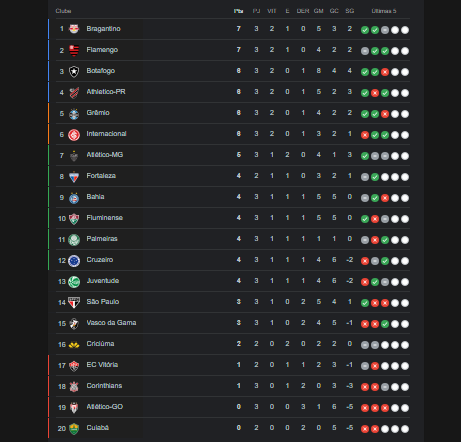Click the Pts column header
Image resolution: width=461 pixels, height=442 pixels.
pos(238,11)
